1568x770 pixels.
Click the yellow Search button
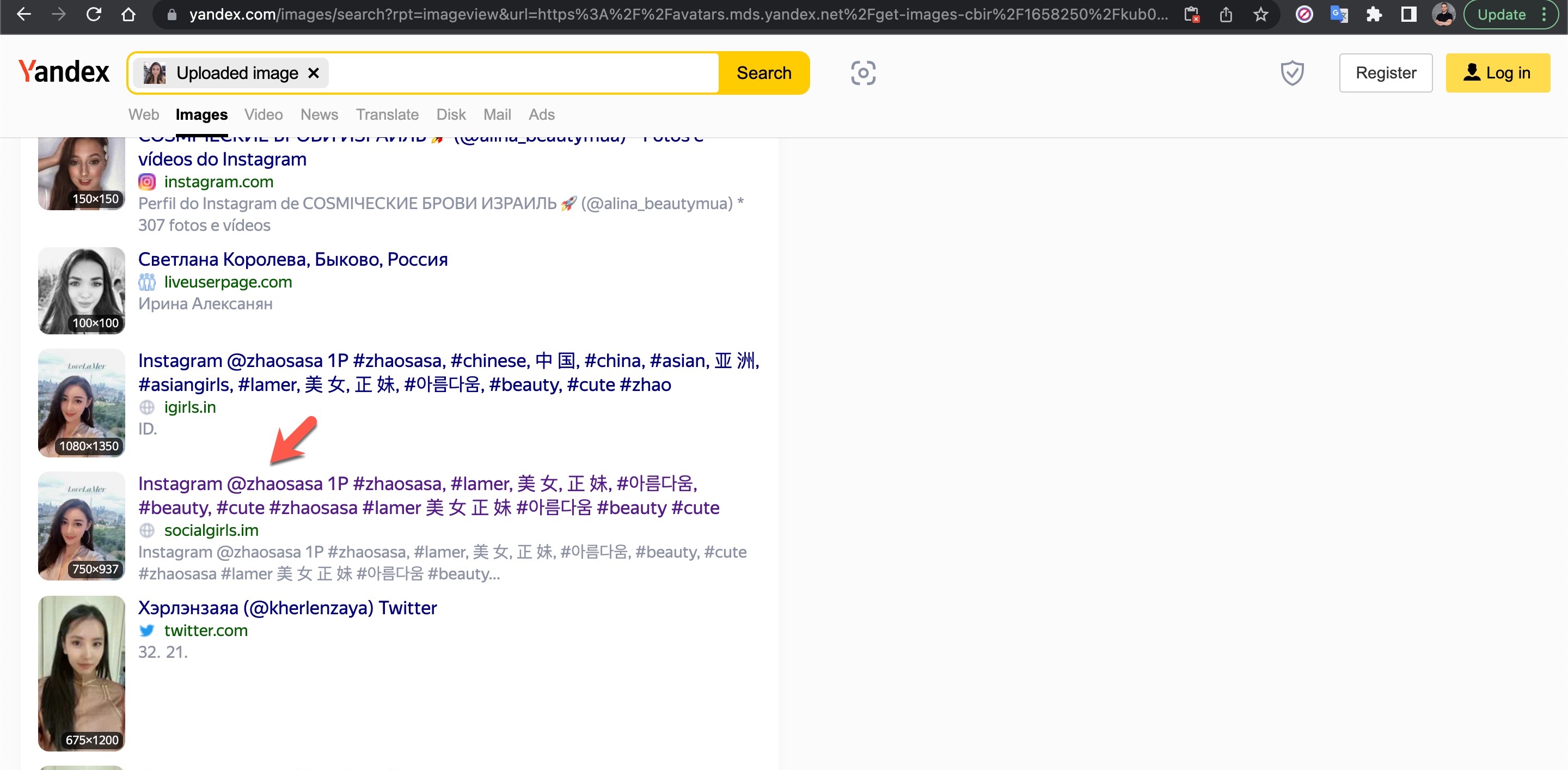pos(764,73)
